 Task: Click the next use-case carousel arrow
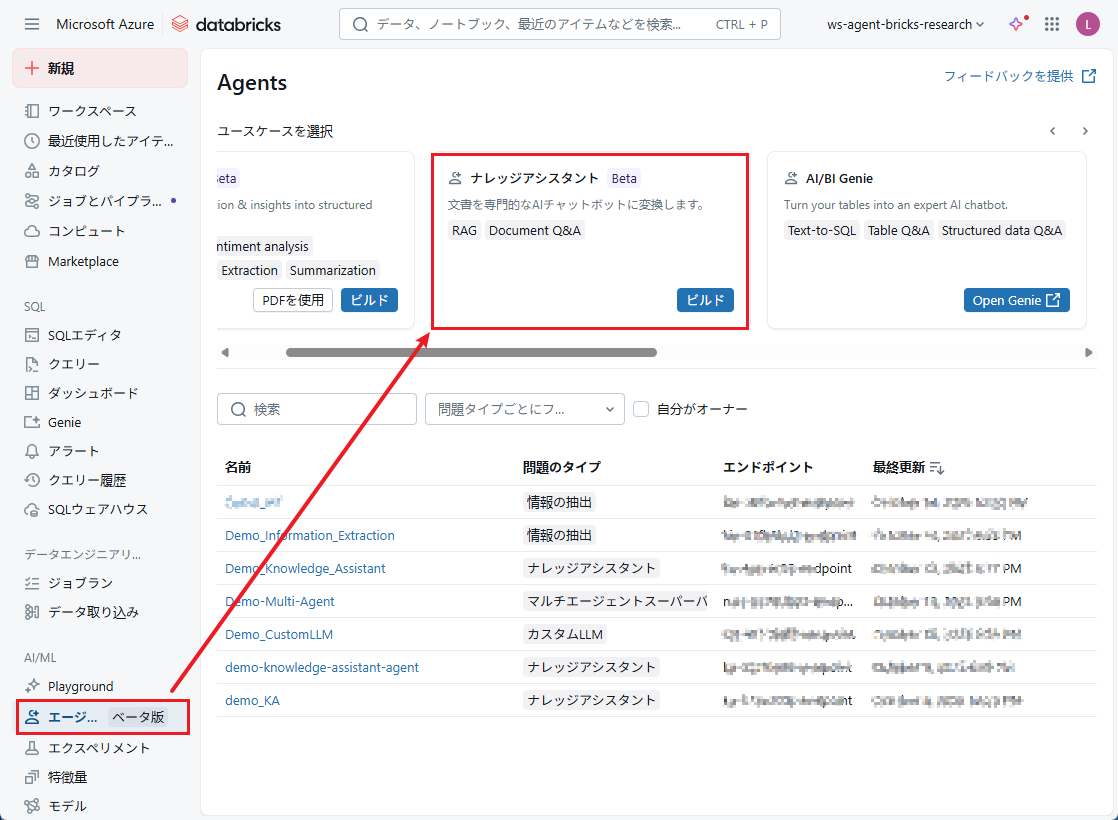point(1085,131)
